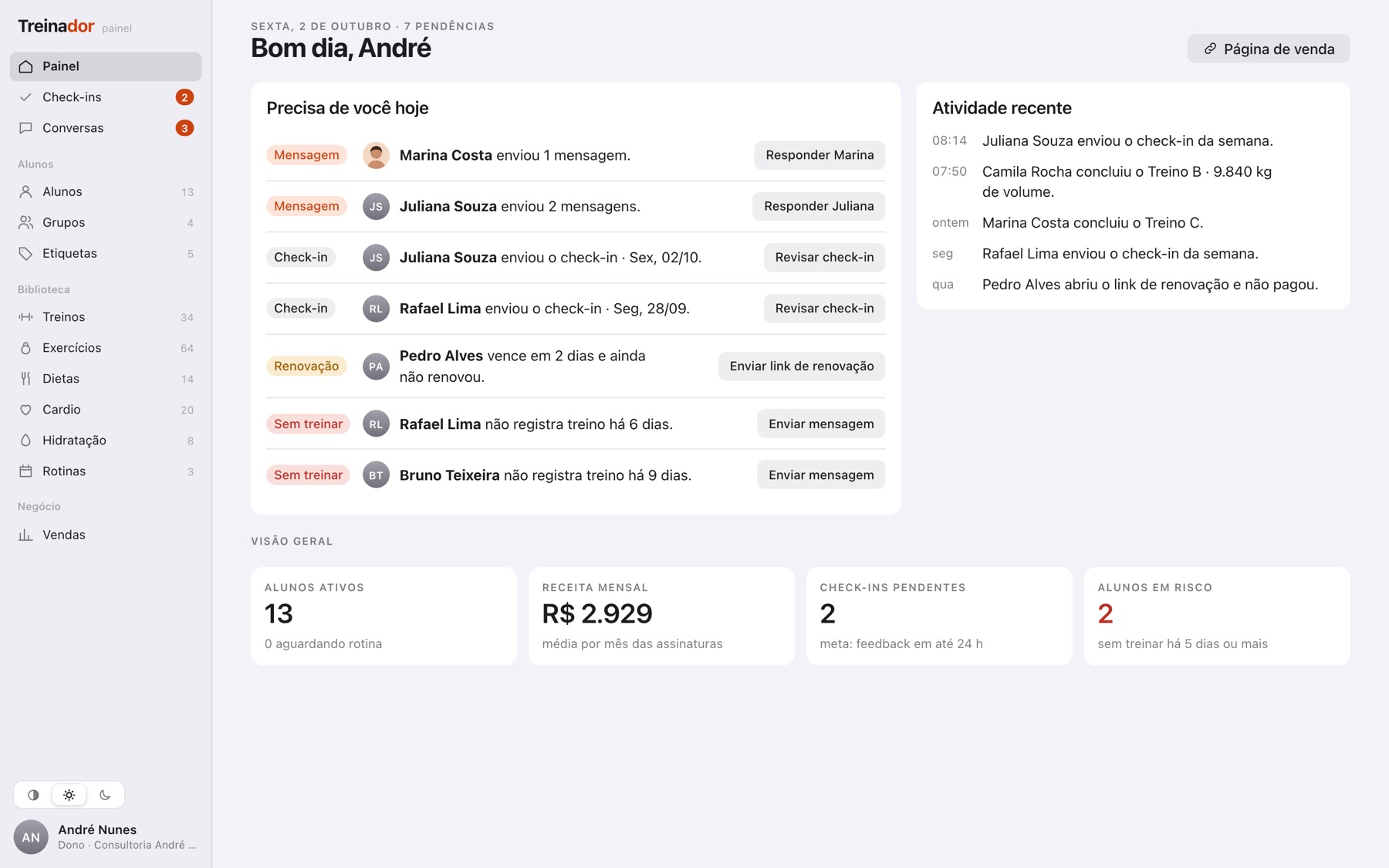This screenshot has width=1389, height=868.
Task: Click the Dietas fork and knife icon
Action: [x=25, y=379]
